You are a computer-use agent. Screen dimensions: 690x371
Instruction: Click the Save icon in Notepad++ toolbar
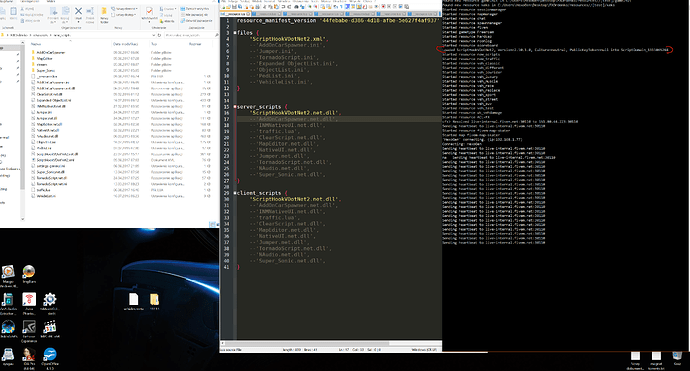click(x=234, y=7)
